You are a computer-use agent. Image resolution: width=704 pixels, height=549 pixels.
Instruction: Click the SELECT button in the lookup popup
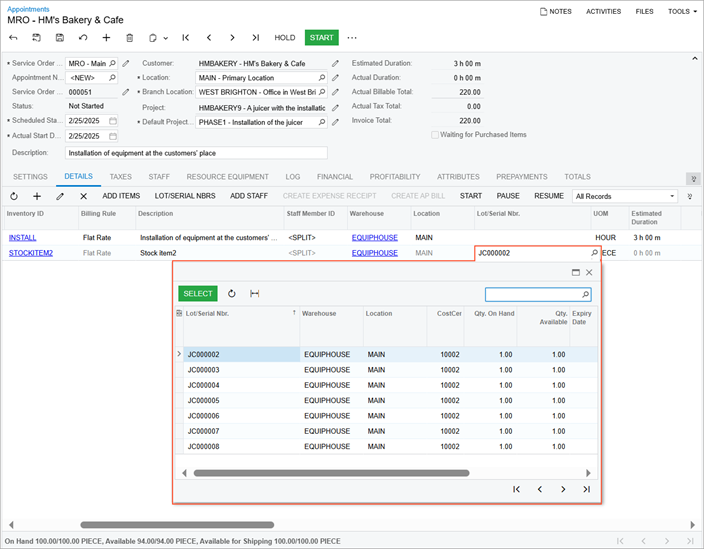tap(198, 294)
